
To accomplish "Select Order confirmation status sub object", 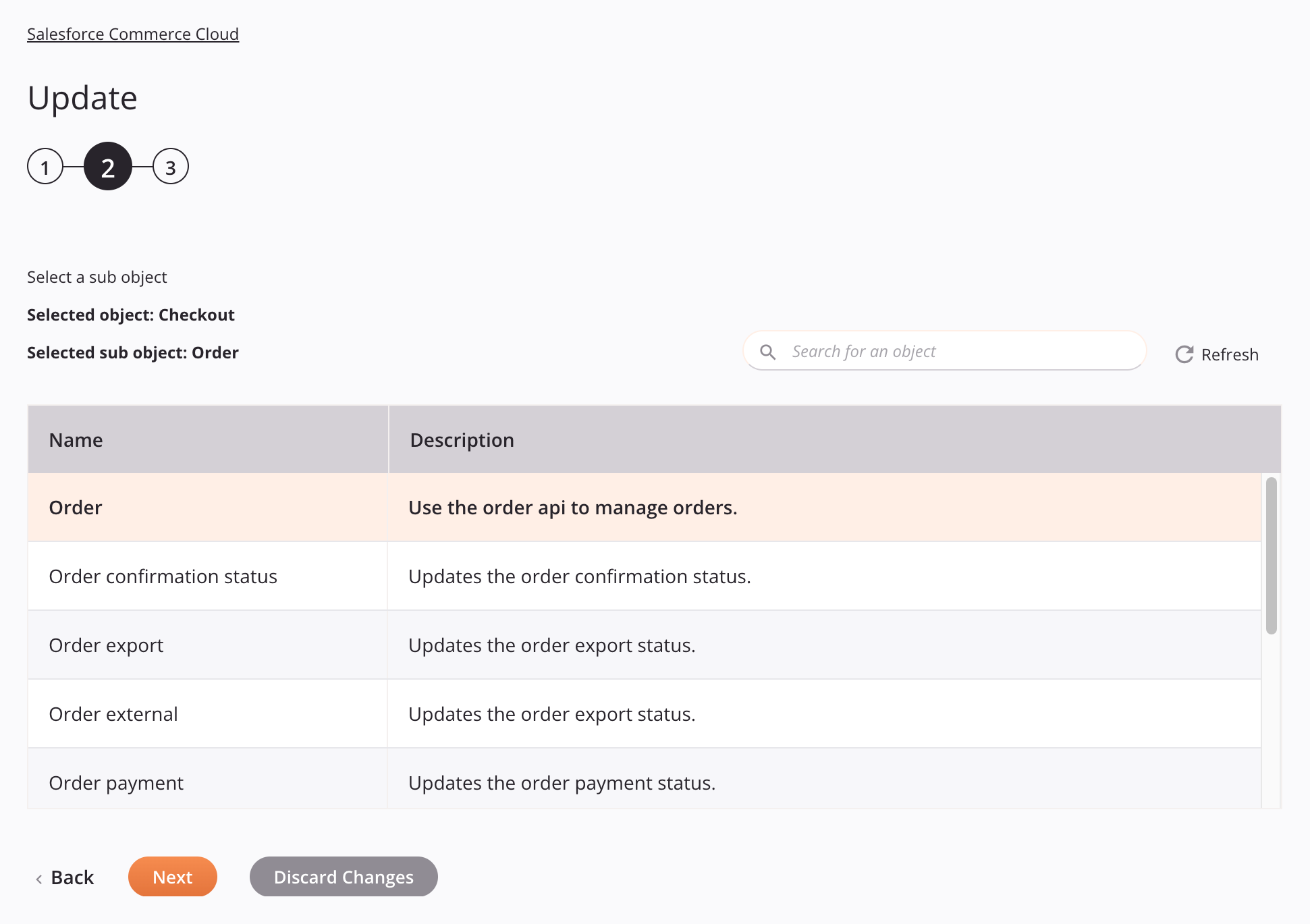I will [163, 576].
